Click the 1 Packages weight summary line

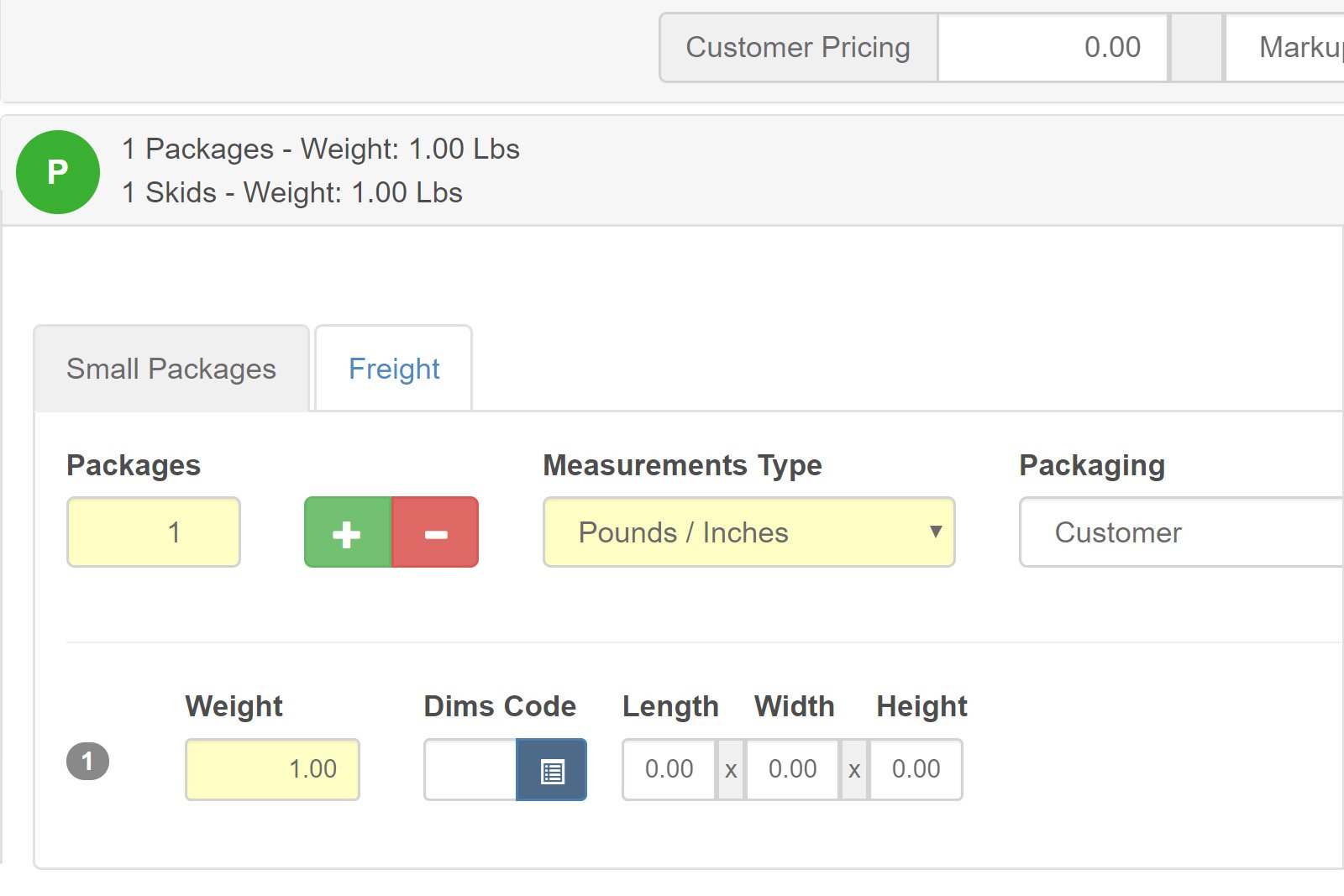click(x=320, y=149)
